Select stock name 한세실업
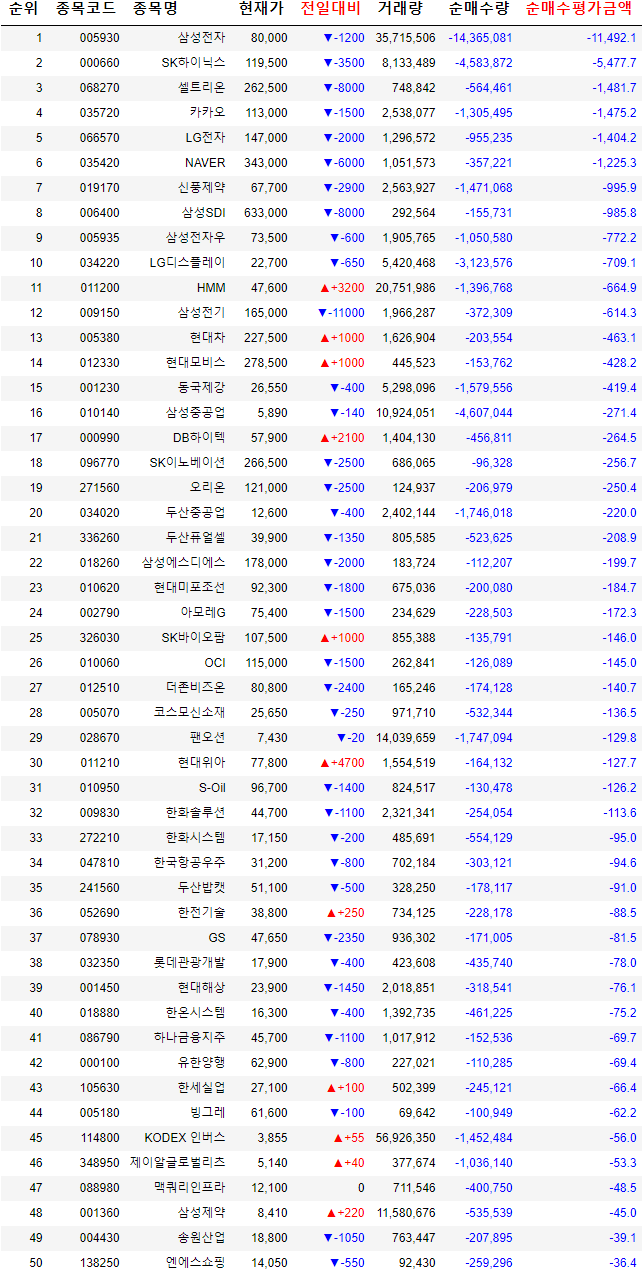The height and width of the screenshot is (1270, 643). [203, 1088]
